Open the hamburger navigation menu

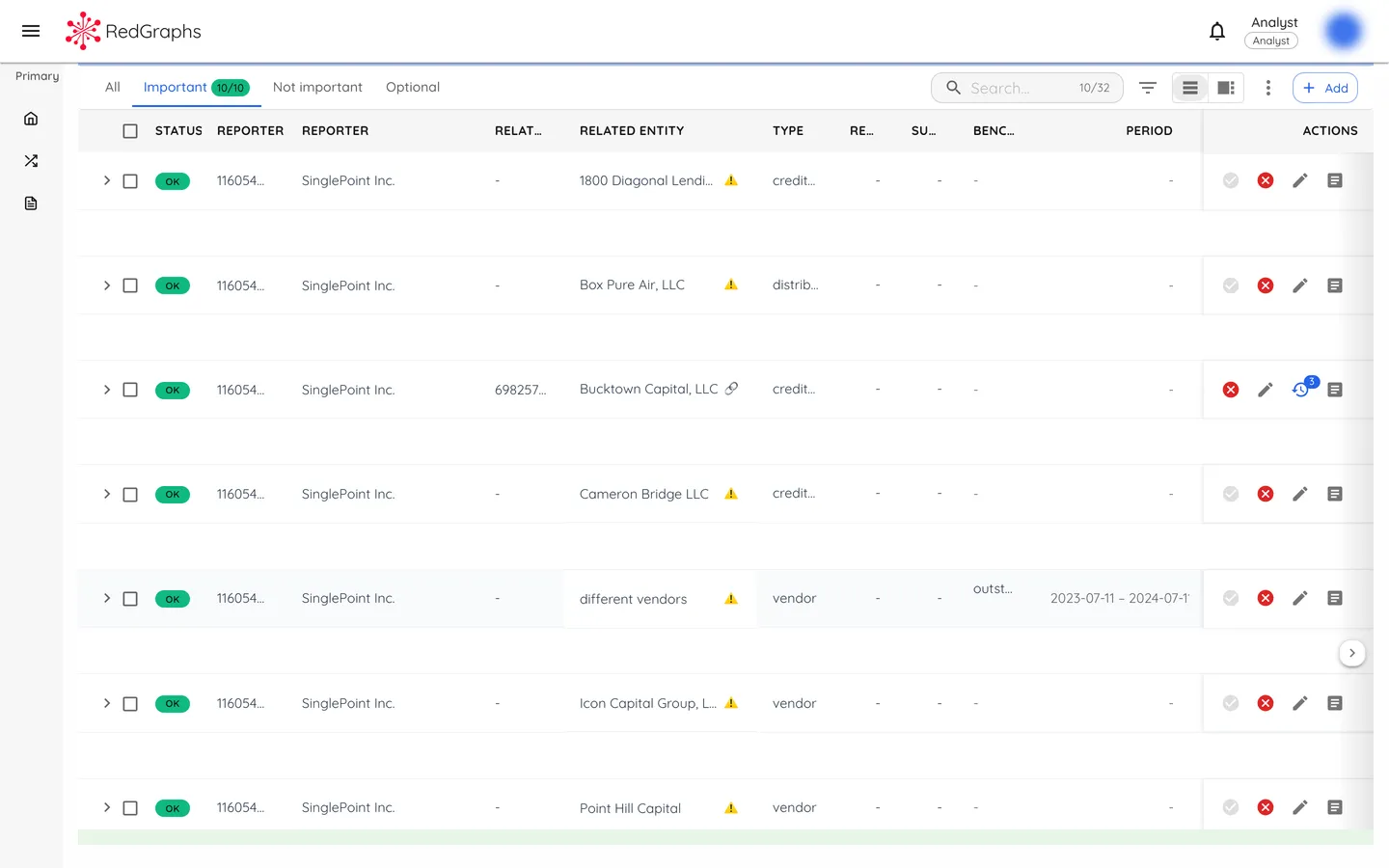[x=30, y=30]
